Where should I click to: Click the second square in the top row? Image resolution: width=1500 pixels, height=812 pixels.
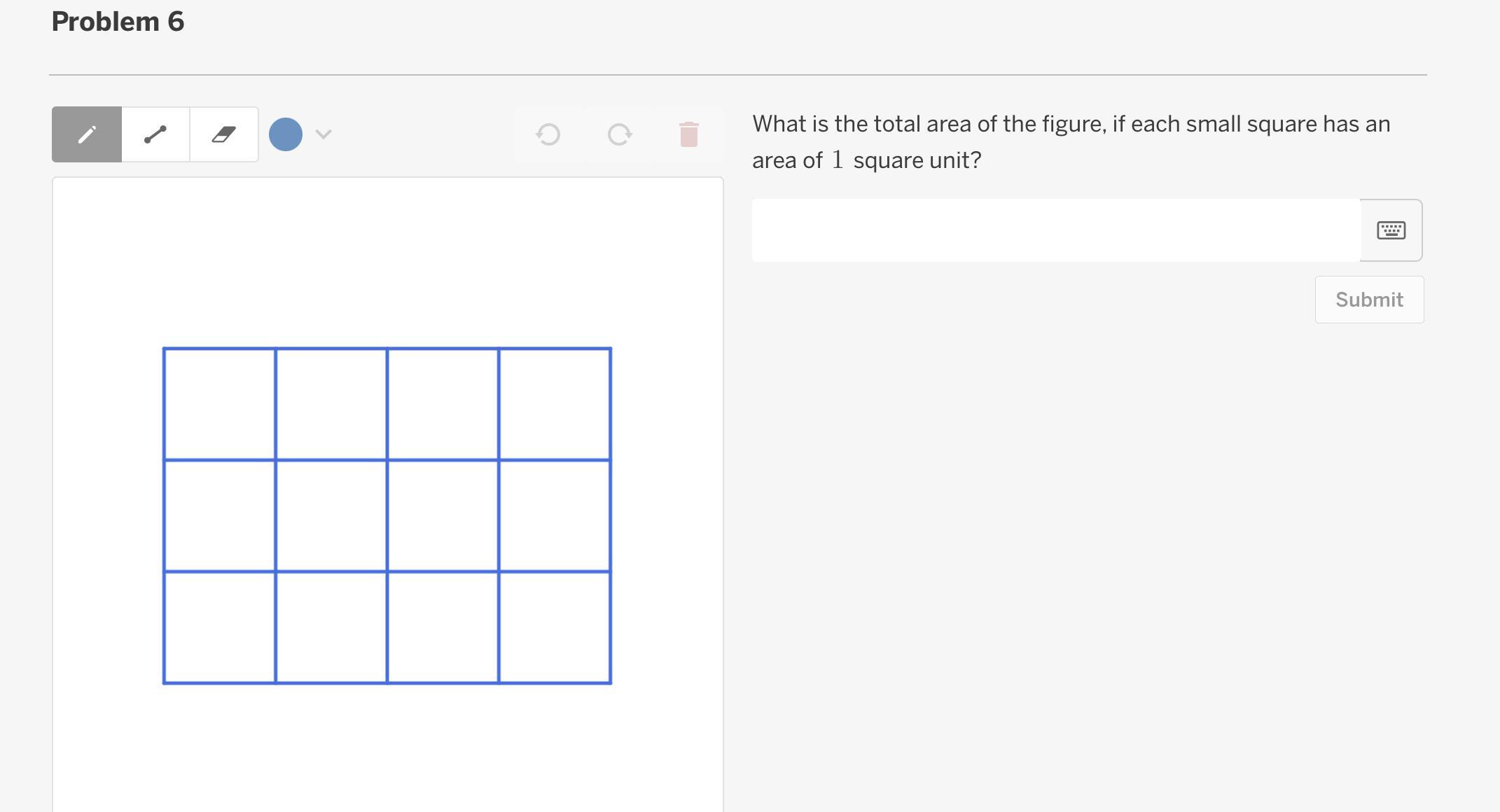tap(331, 404)
